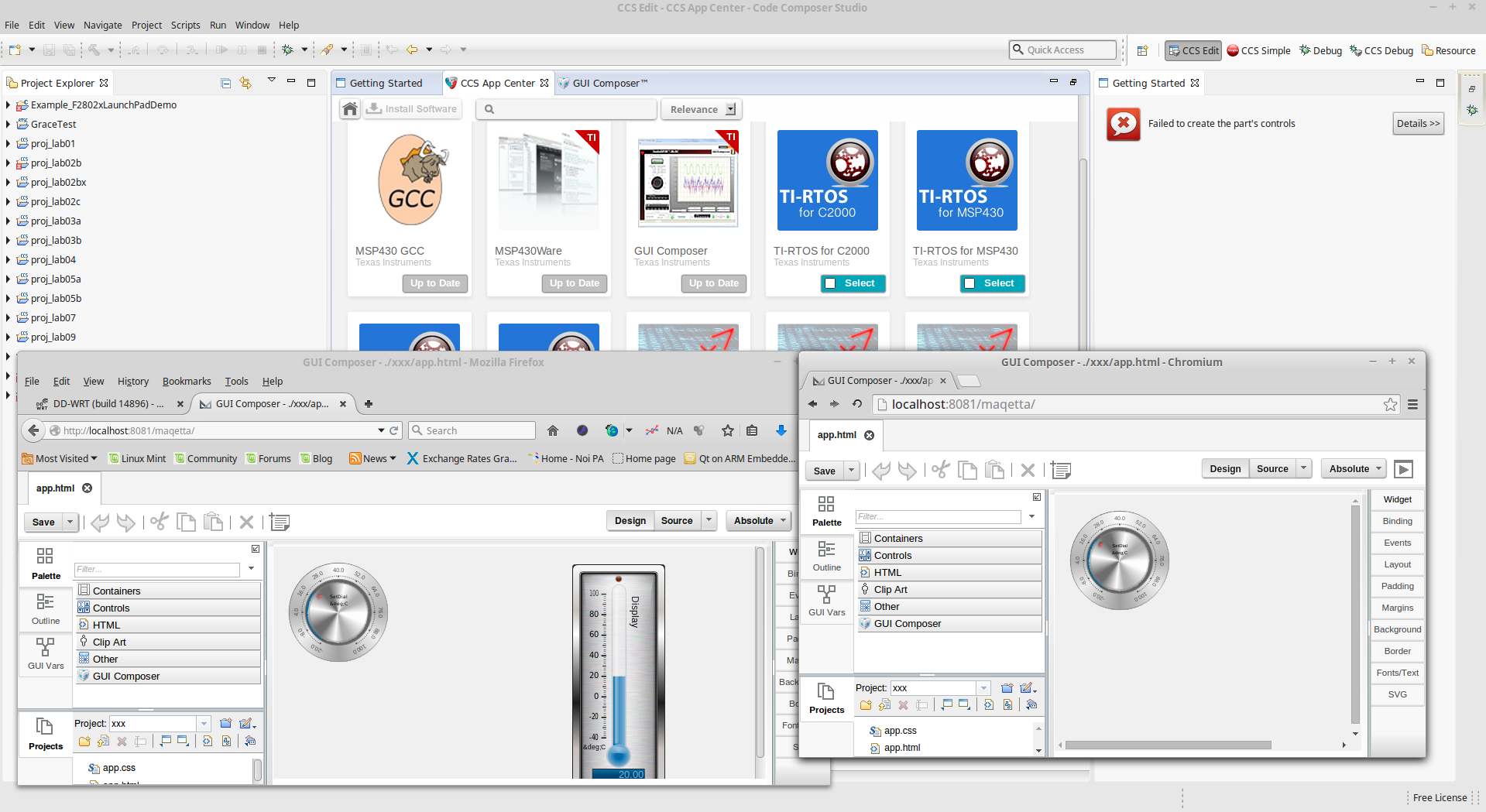Tick the Select checkbox for TI-RTOS for MSP430
The width and height of the screenshot is (1486, 812).
pos(970,283)
